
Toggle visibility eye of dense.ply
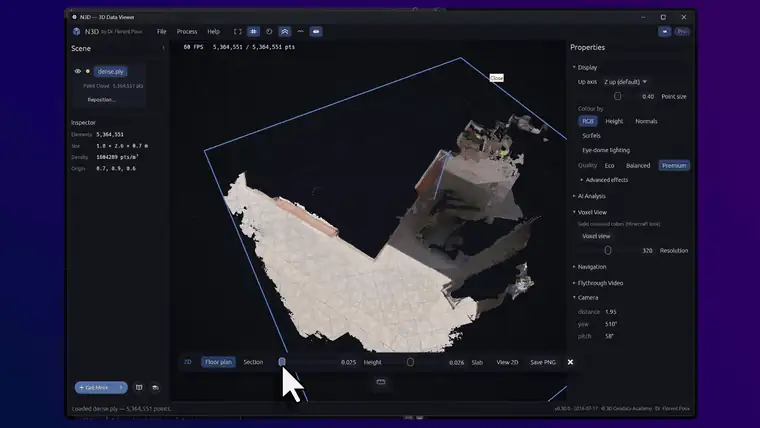(x=78, y=71)
